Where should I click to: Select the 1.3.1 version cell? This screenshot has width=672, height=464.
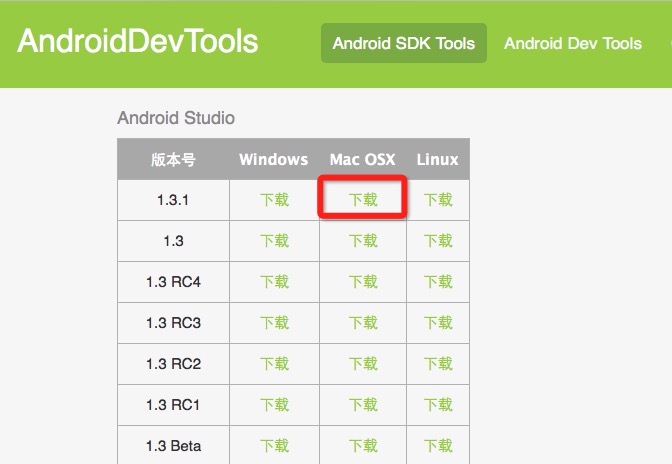coord(173,200)
